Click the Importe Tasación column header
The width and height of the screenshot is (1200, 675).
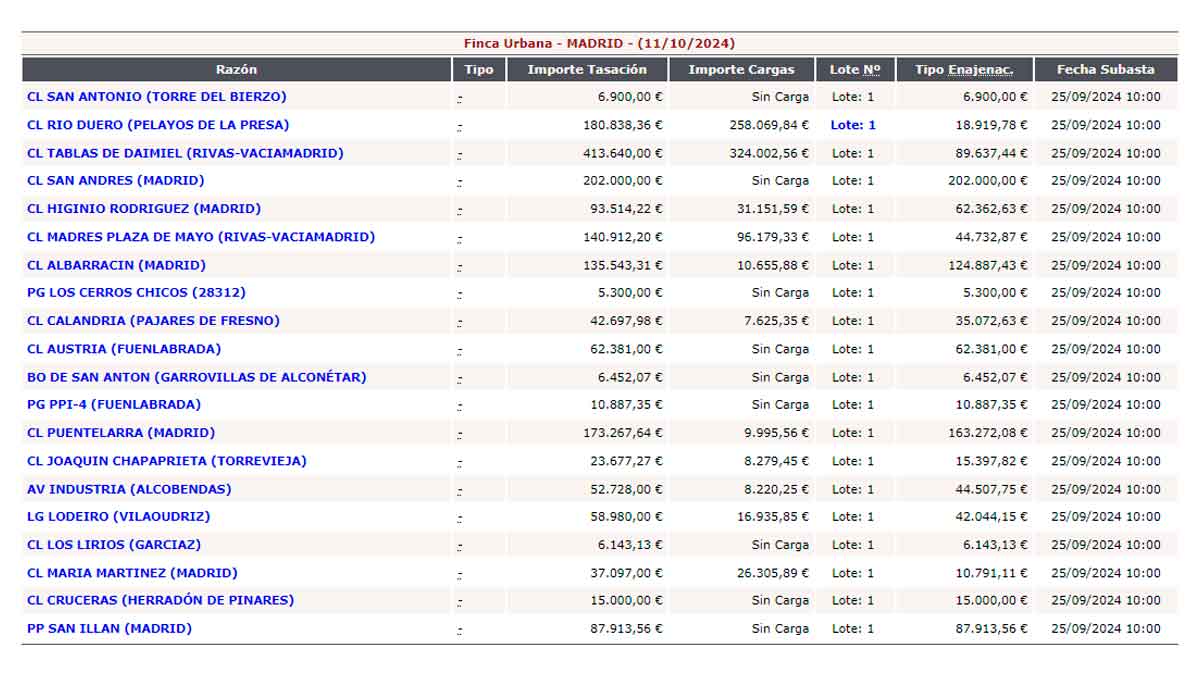[x=587, y=70]
